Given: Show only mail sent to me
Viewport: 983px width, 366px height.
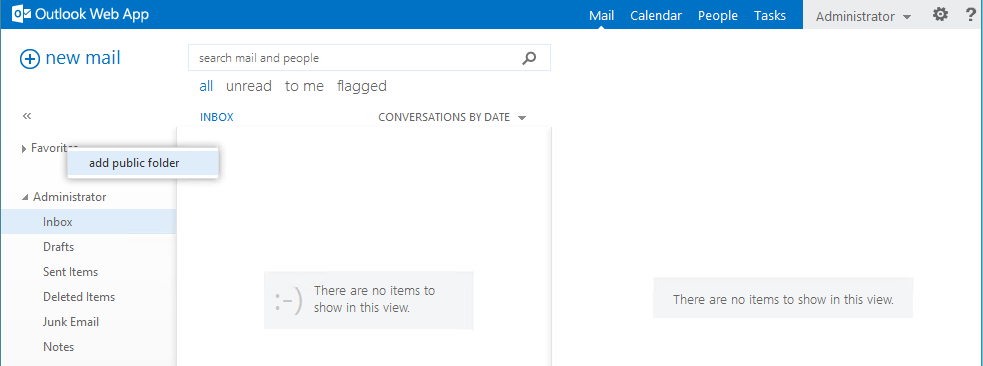Looking at the screenshot, I should [304, 86].
